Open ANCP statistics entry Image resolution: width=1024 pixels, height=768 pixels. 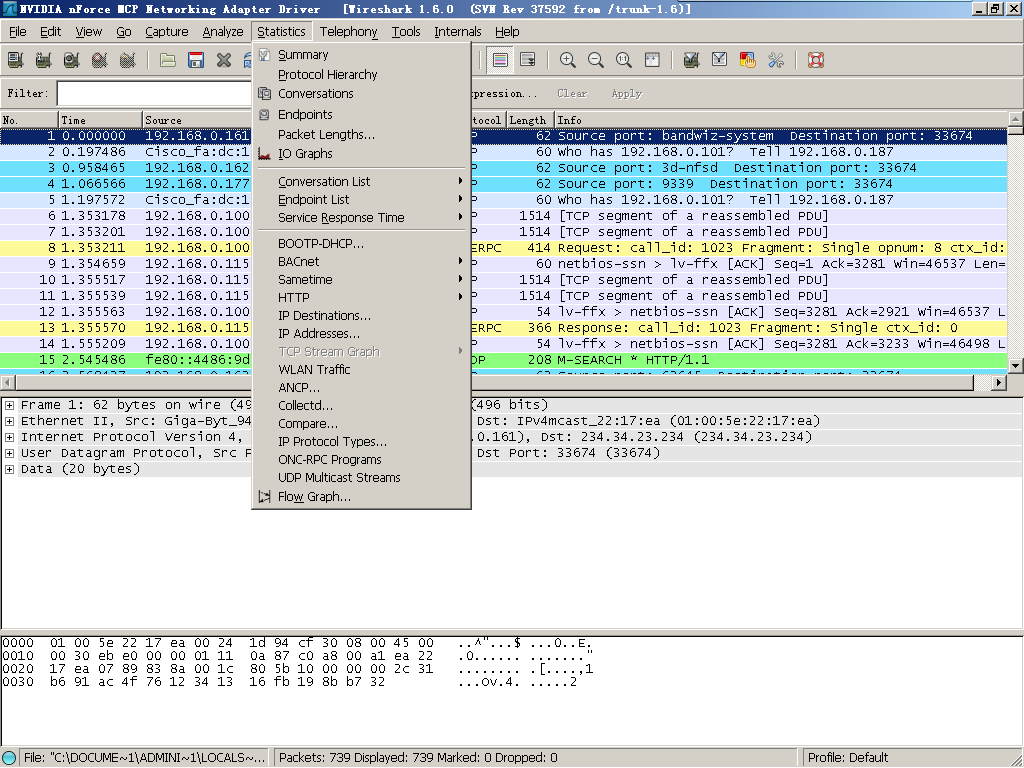361,387
